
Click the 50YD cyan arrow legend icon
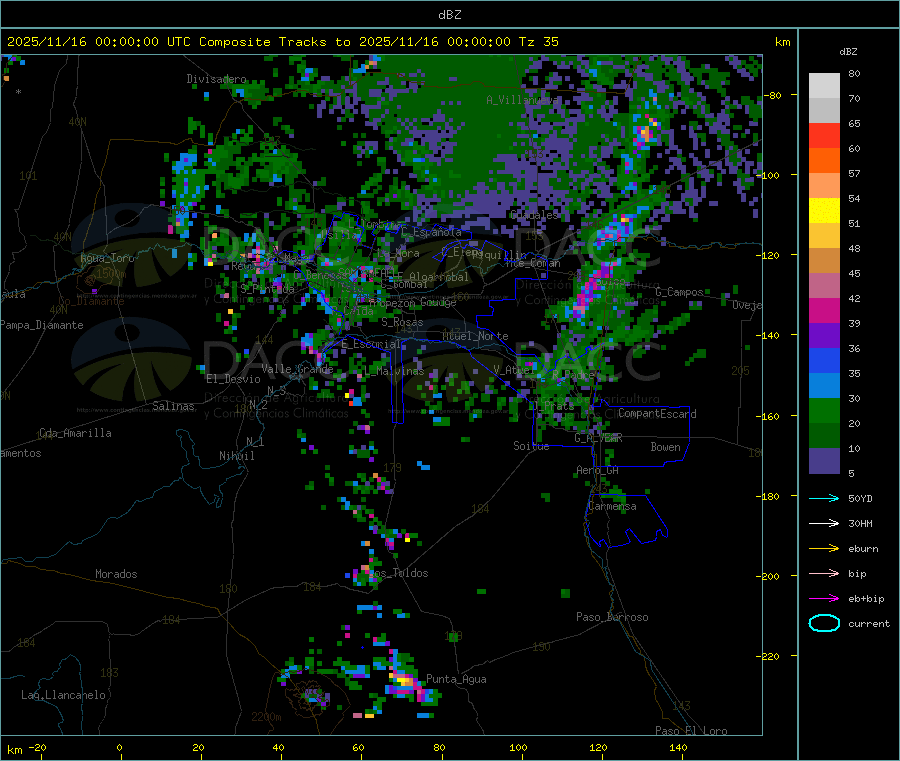click(x=824, y=498)
